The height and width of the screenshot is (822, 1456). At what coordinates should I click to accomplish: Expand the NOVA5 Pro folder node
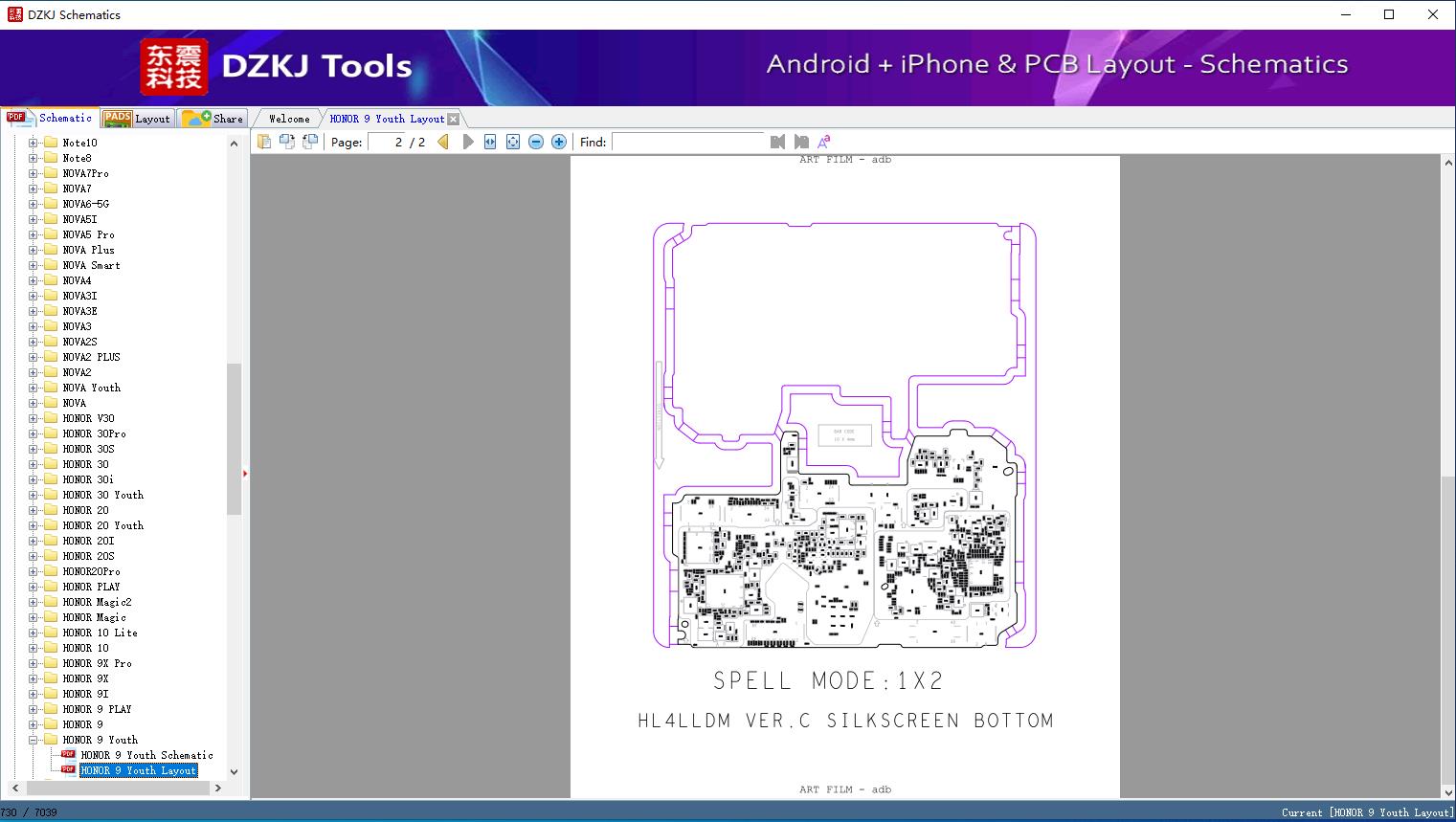coord(34,234)
